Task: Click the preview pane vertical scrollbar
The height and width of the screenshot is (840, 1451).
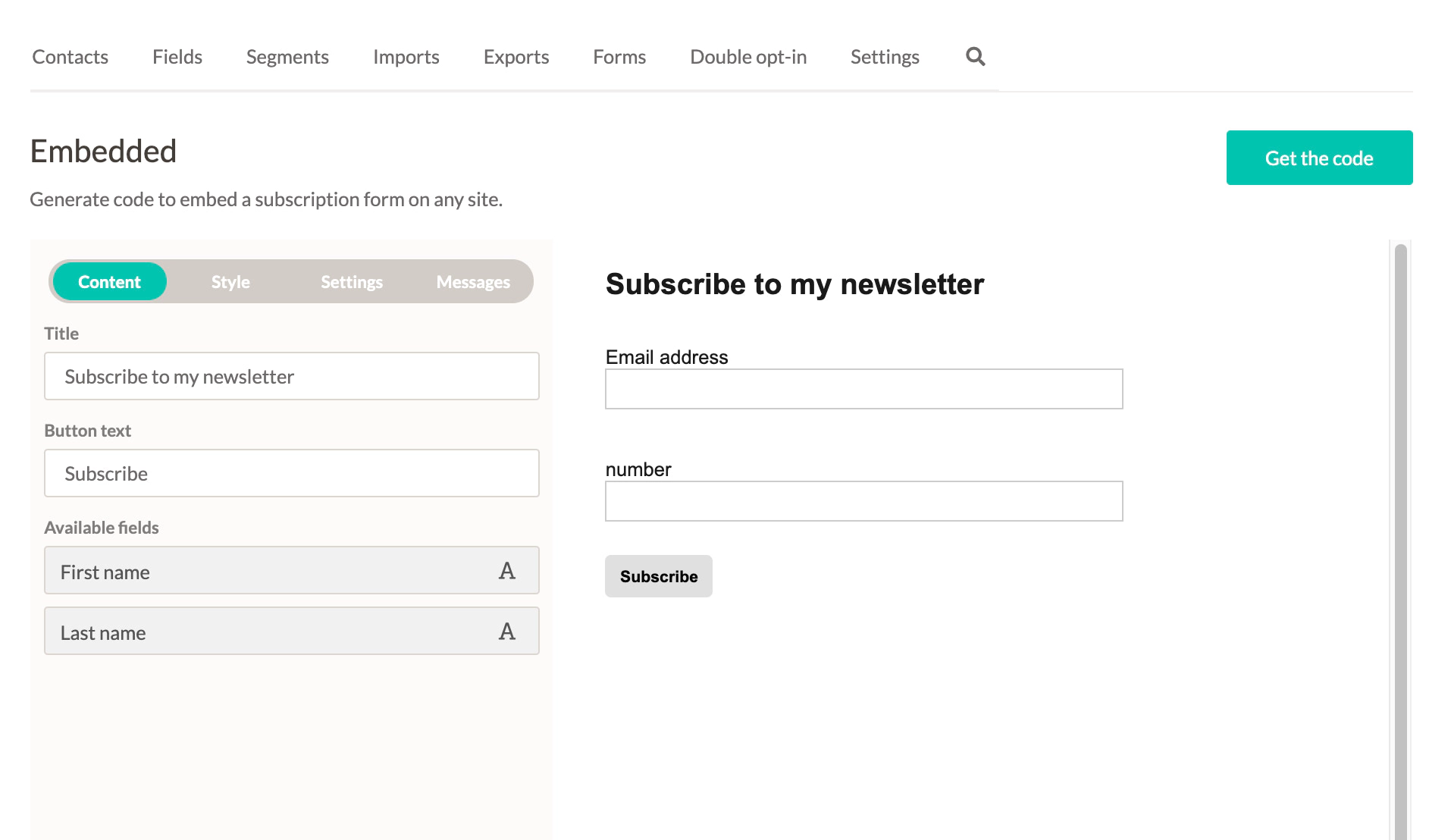Action: (x=1400, y=531)
